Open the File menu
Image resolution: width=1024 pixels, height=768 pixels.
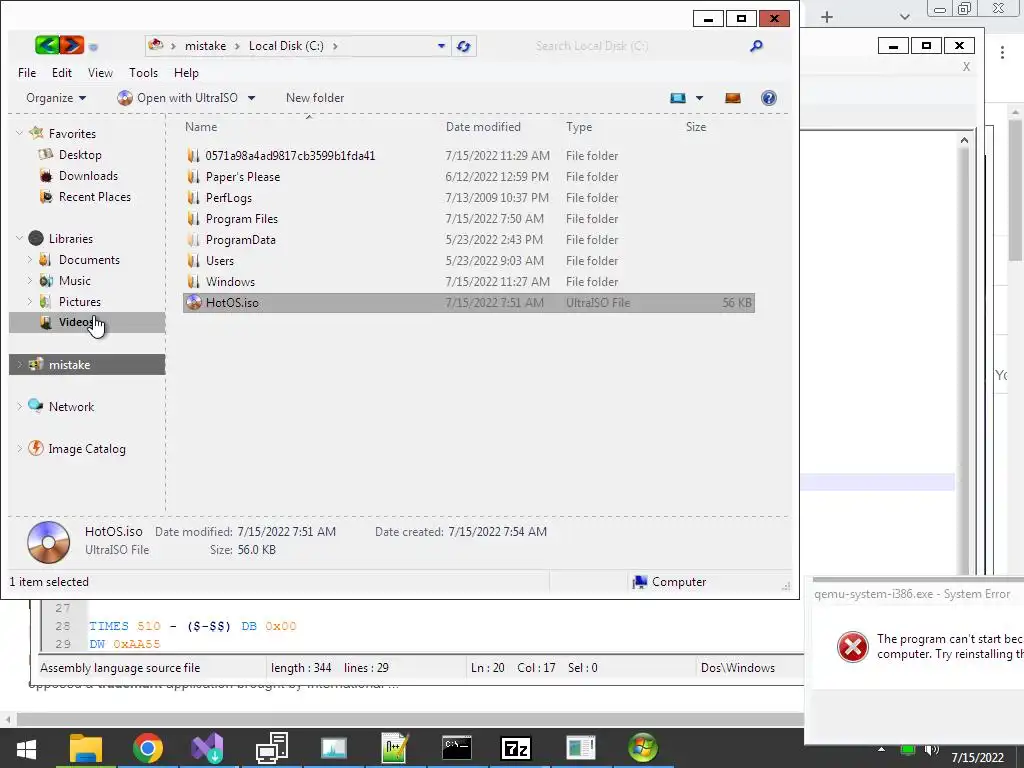(27, 72)
